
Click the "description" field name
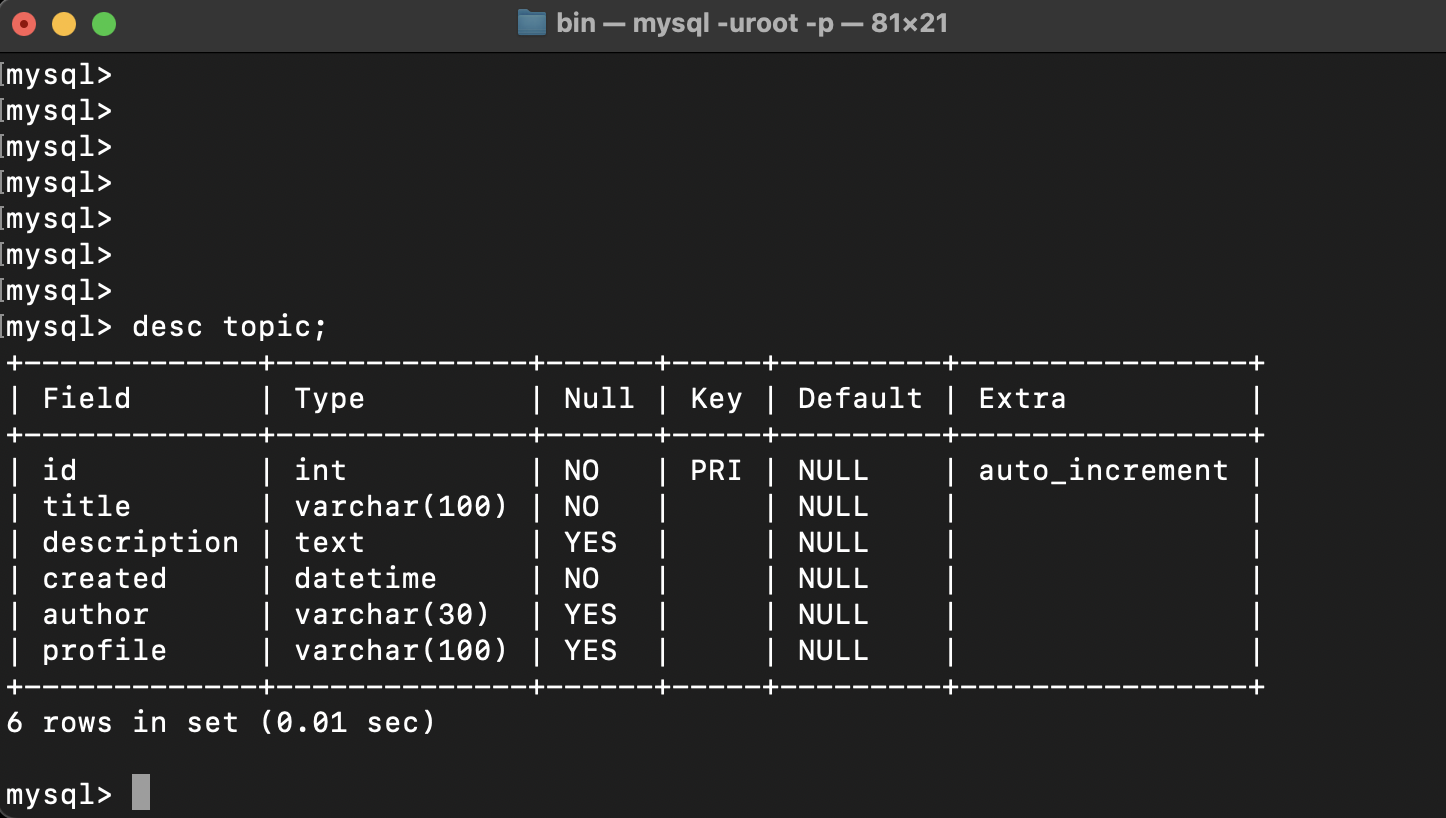(x=140, y=543)
